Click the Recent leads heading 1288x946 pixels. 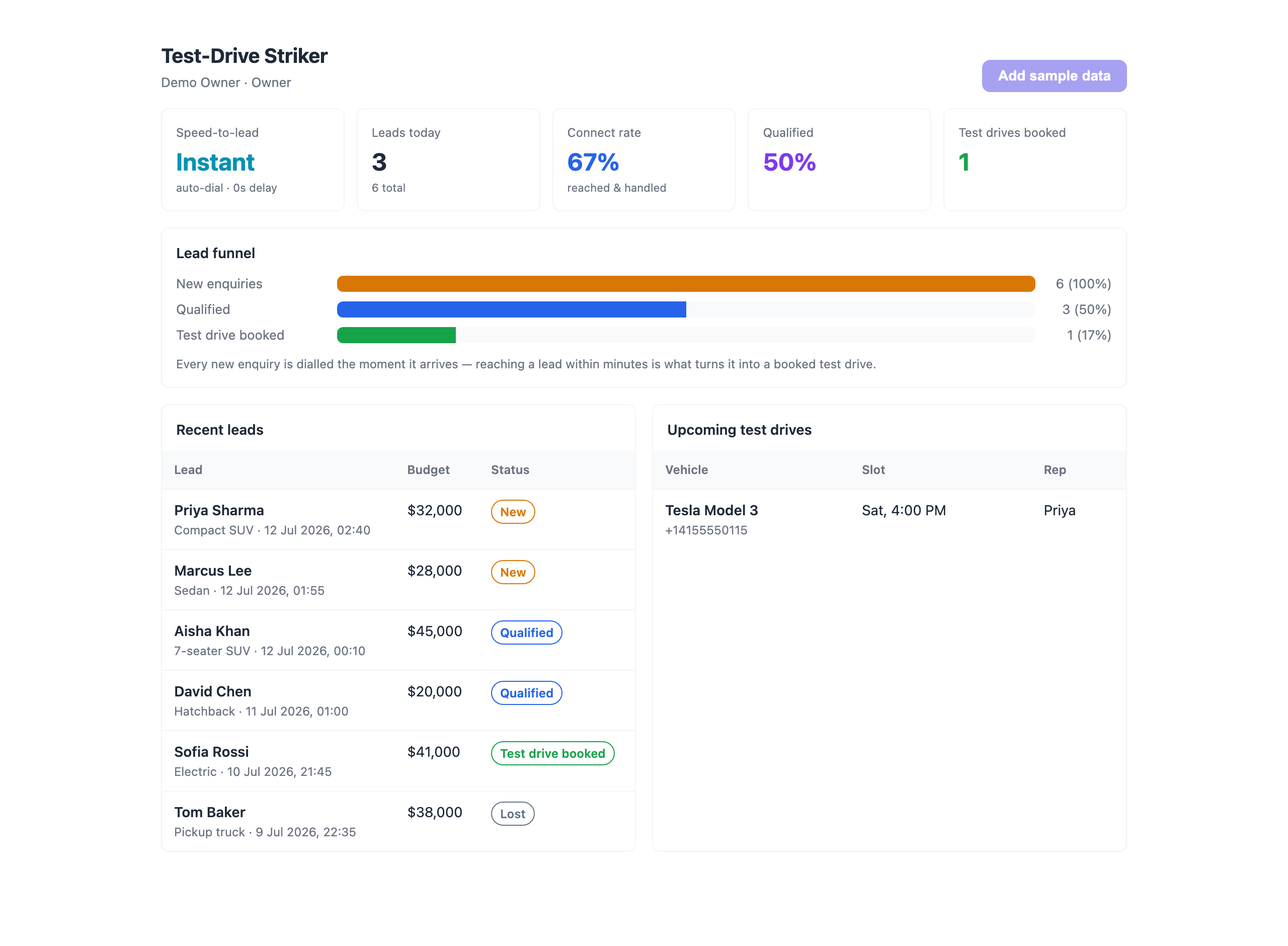220,430
